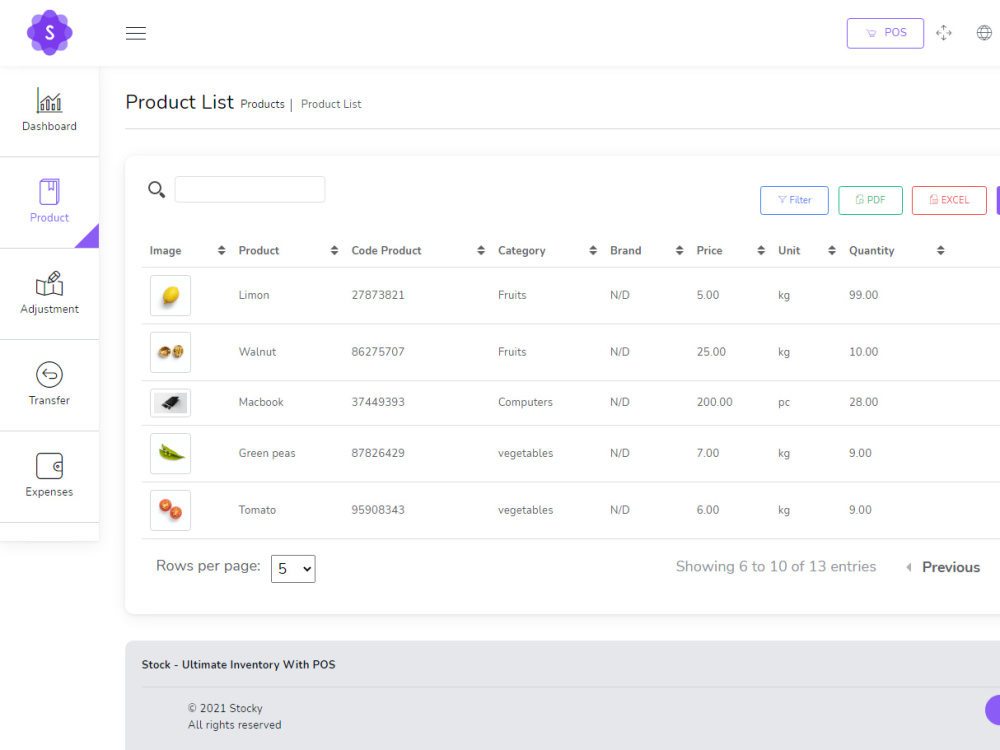Viewport: 1000px width, 750px height.
Task: Sort by Code Product column arrows
Action: [x=481, y=251]
